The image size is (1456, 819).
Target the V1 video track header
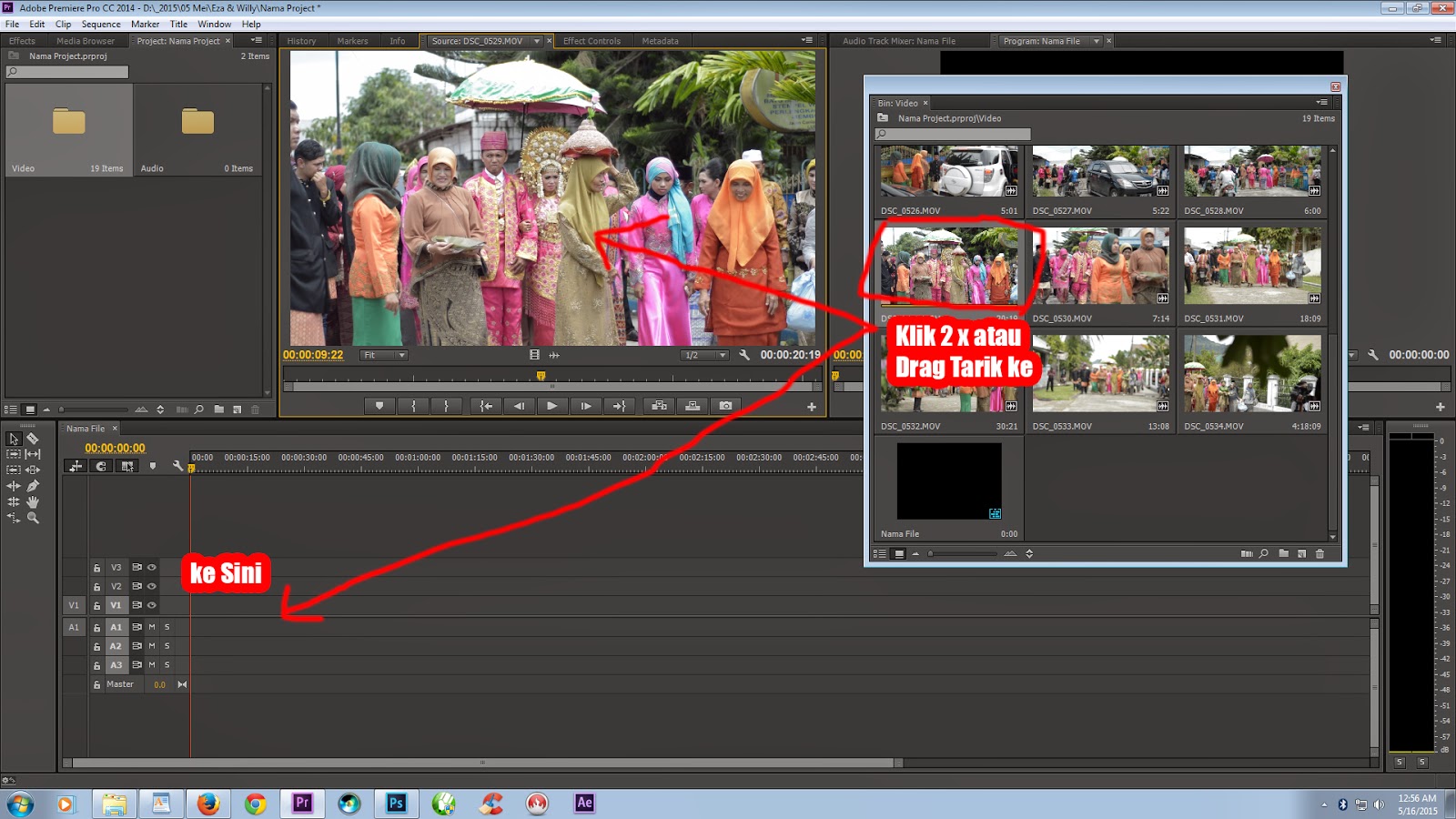pos(116,605)
